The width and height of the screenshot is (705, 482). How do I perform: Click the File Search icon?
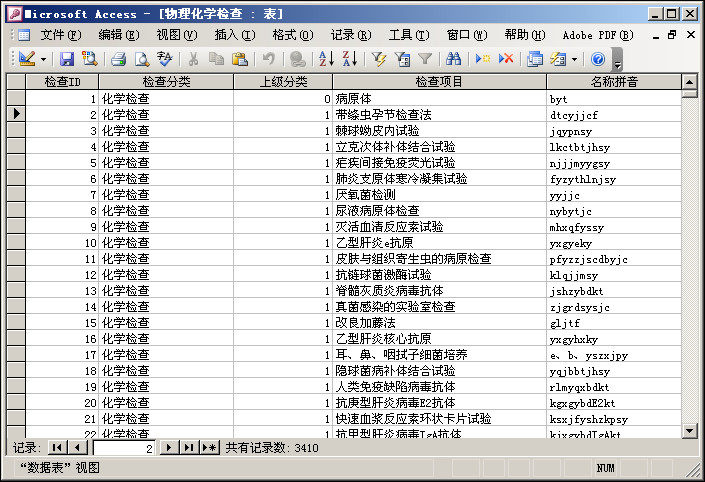click(89, 59)
